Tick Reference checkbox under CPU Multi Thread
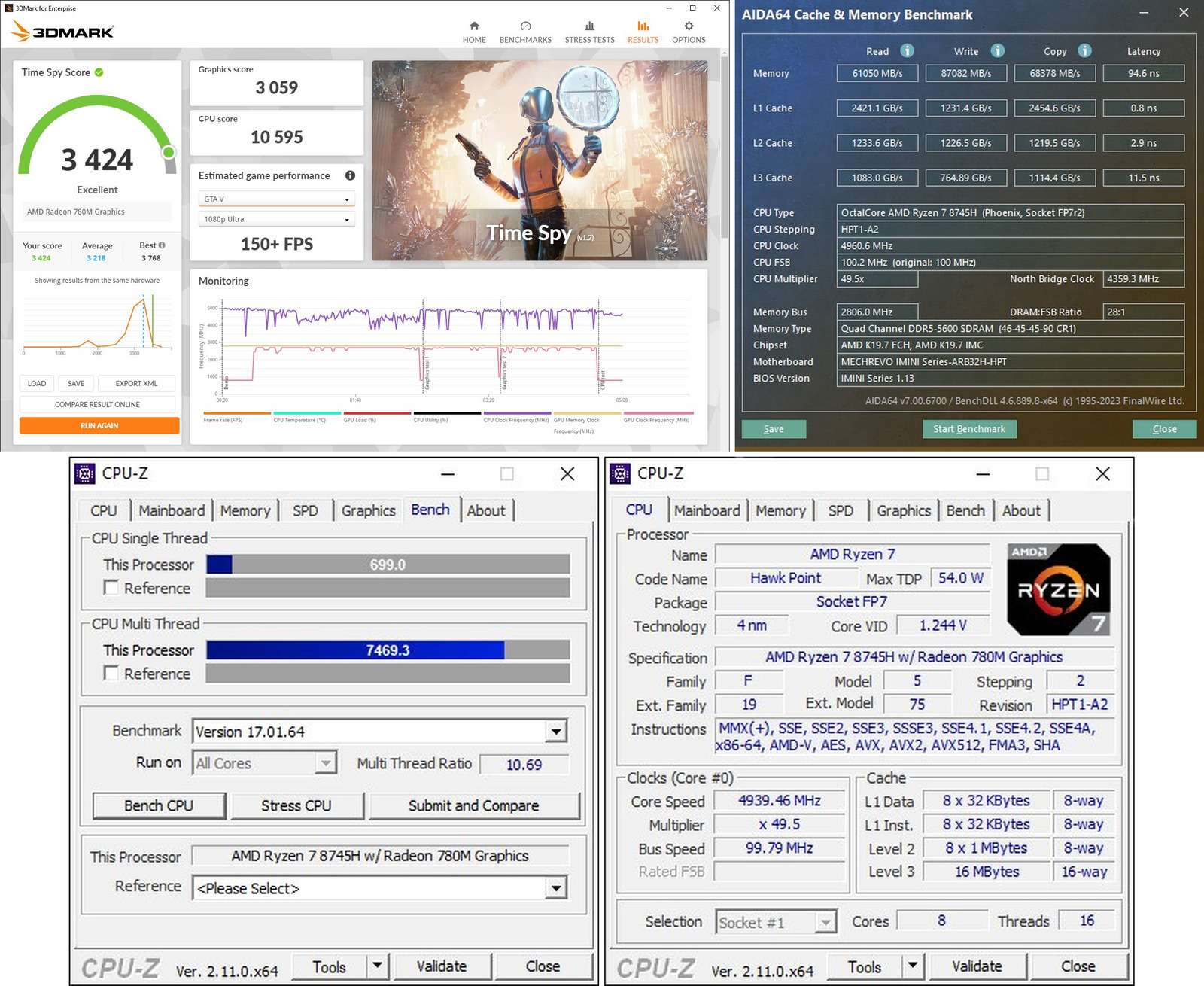The width and height of the screenshot is (1204, 986). [111, 673]
